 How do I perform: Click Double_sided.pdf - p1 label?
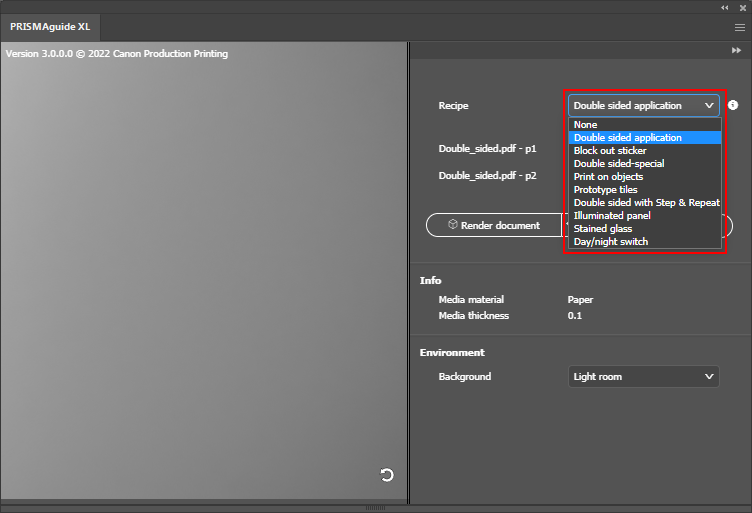487,149
